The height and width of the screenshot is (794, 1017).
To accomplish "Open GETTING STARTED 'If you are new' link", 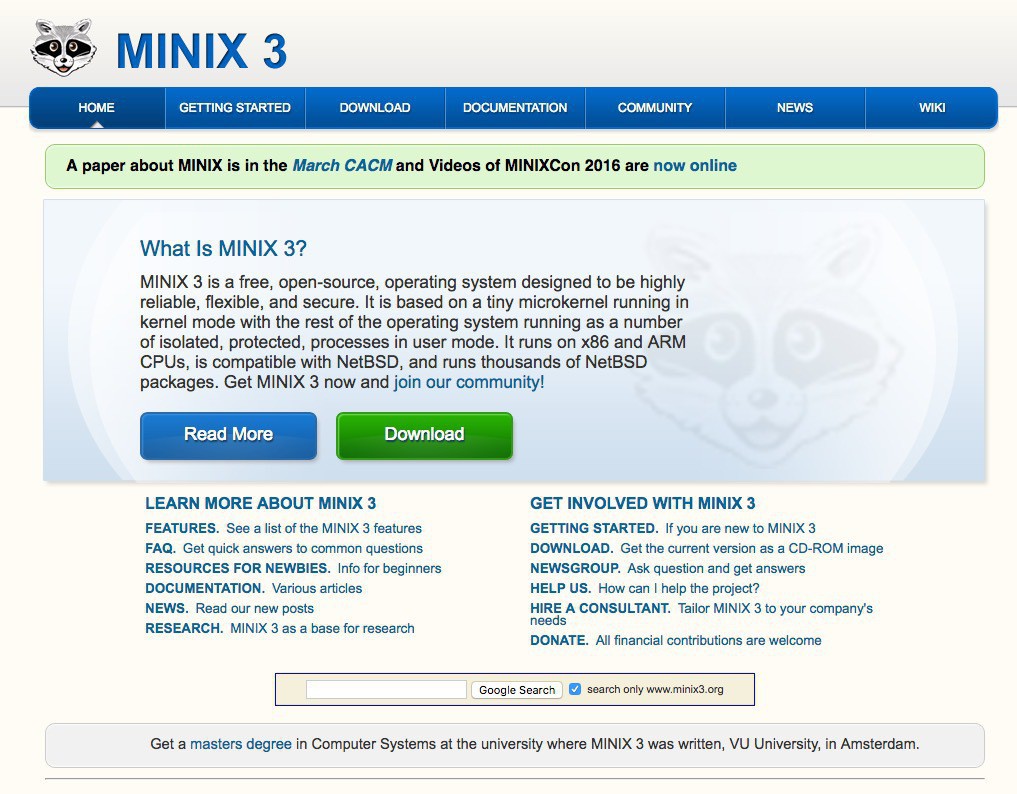I will 673,528.
